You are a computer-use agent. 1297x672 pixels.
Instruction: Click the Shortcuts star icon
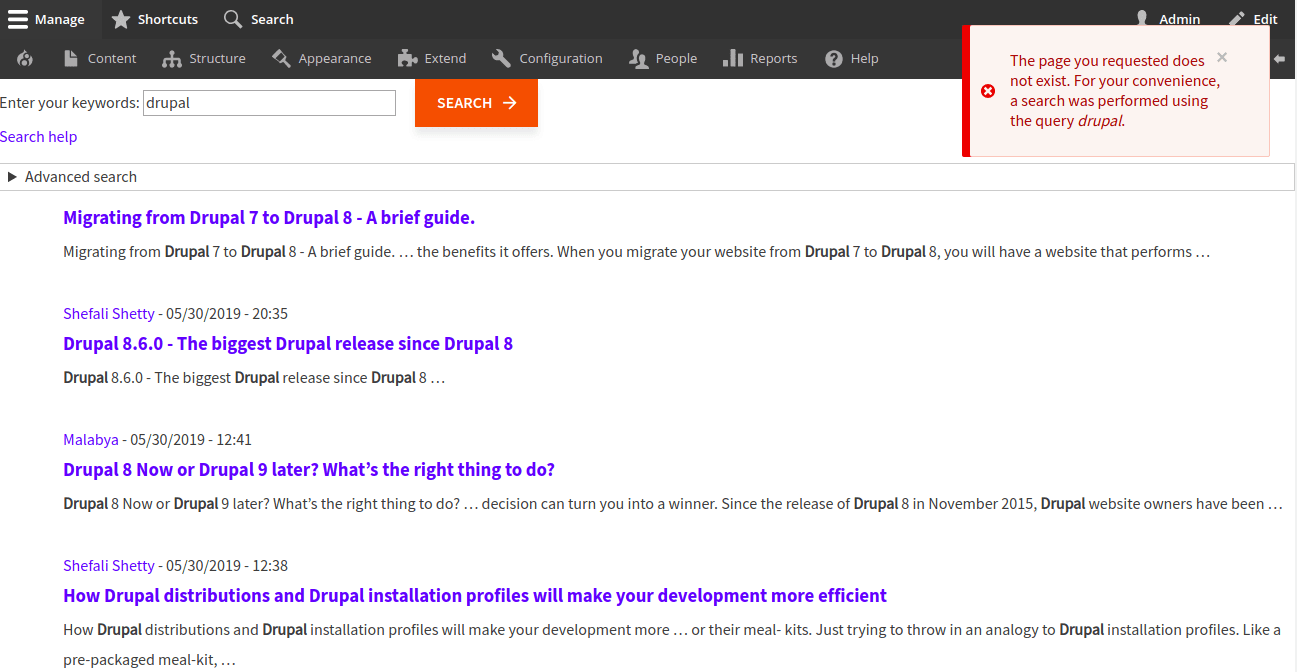tap(121, 19)
